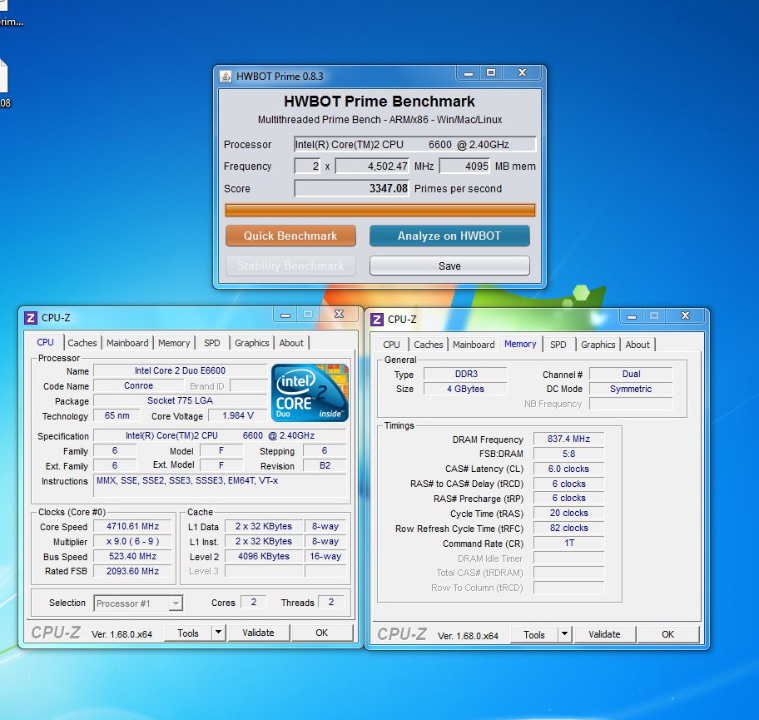Open Caches tab in right CPU-Z

tap(428, 344)
